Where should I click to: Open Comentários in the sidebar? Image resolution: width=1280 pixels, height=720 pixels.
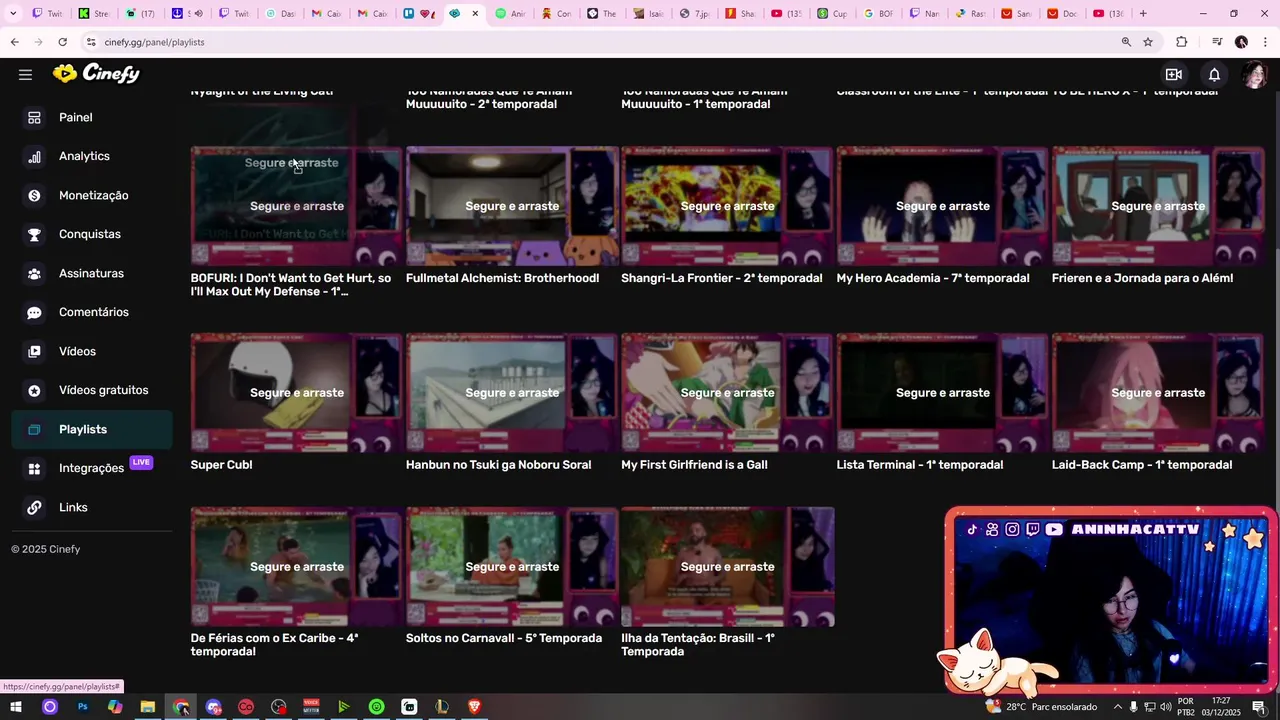click(92, 312)
